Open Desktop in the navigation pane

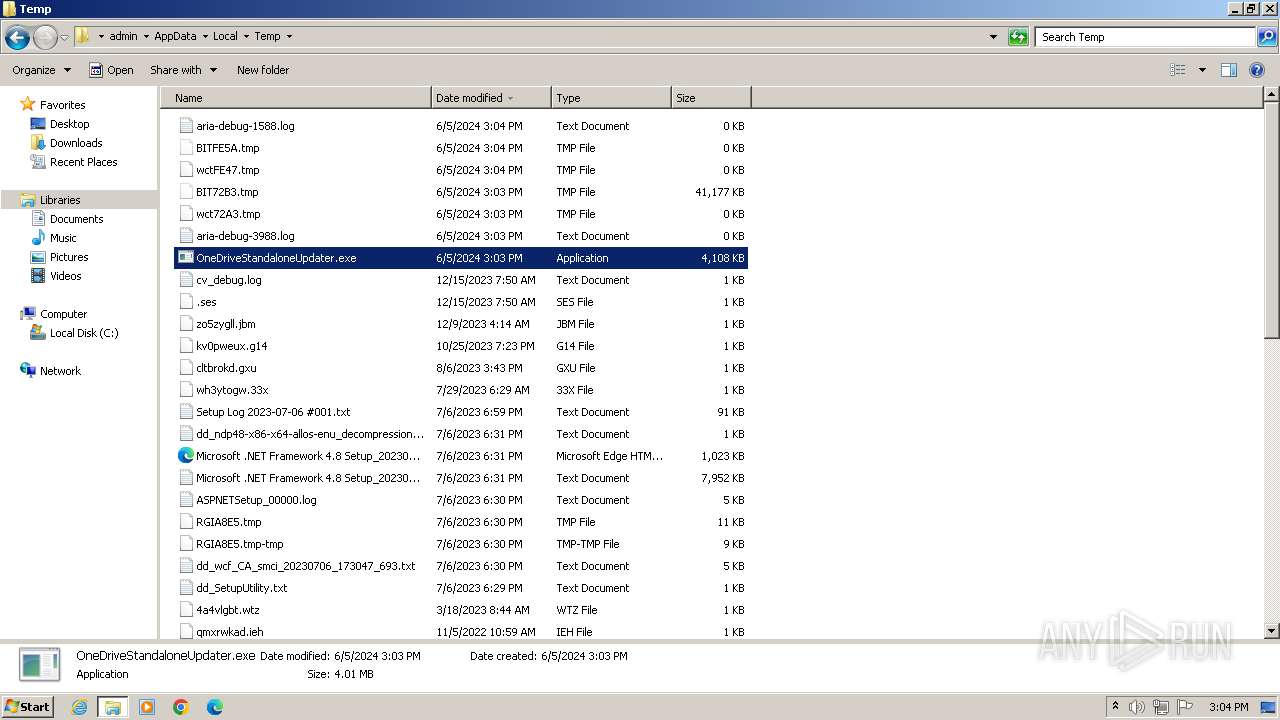[x=69, y=124]
